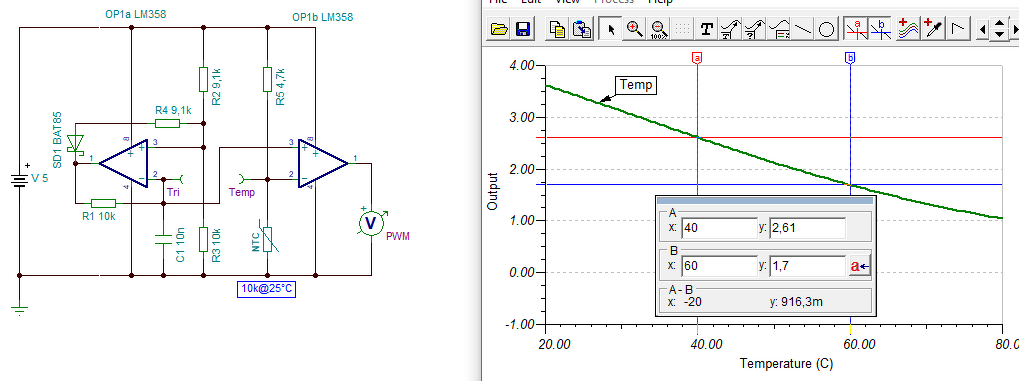Click the red cursor a marker handle
This screenshot has width=1019, height=381.
point(698,59)
